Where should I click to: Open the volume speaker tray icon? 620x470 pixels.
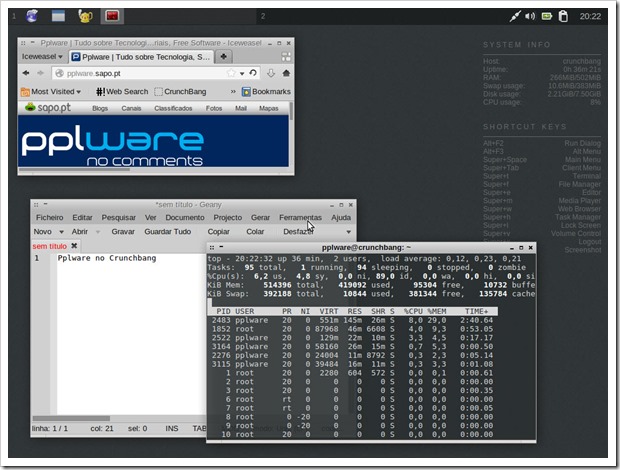point(530,16)
